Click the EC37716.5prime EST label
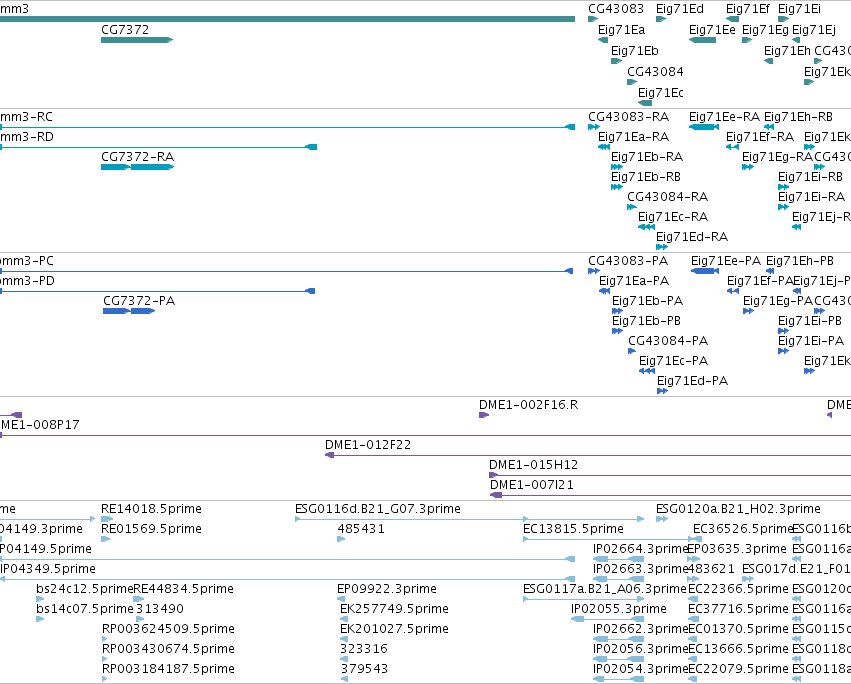The height and width of the screenshot is (684, 851). coord(738,610)
